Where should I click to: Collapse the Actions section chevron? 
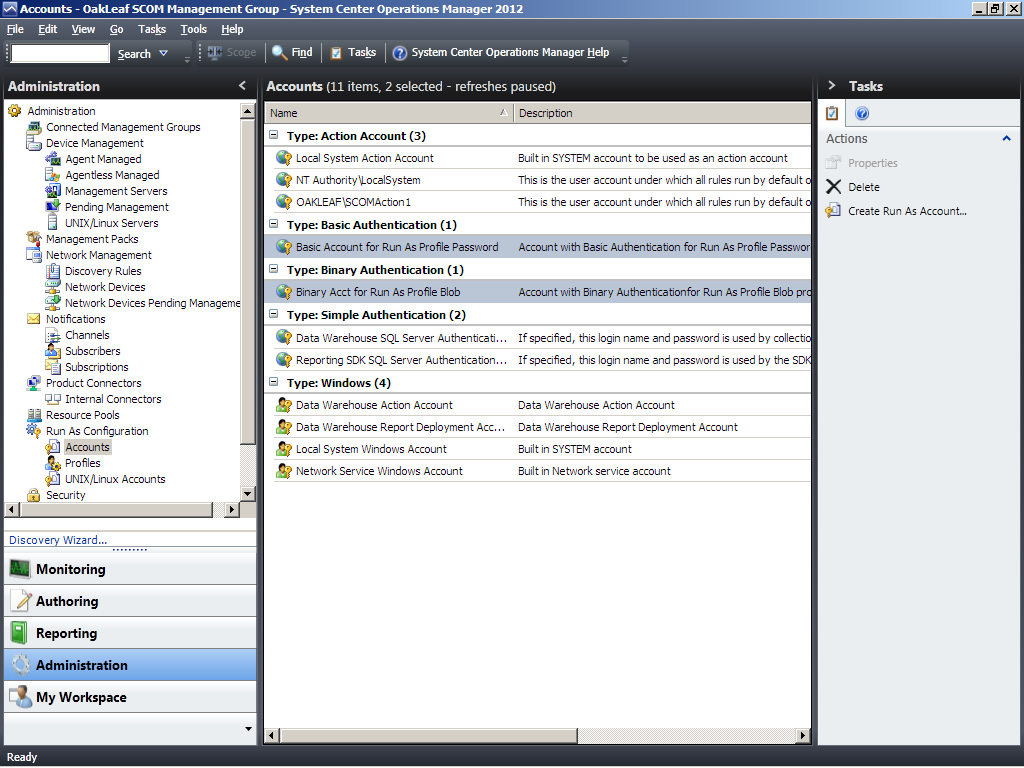click(1006, 138)
